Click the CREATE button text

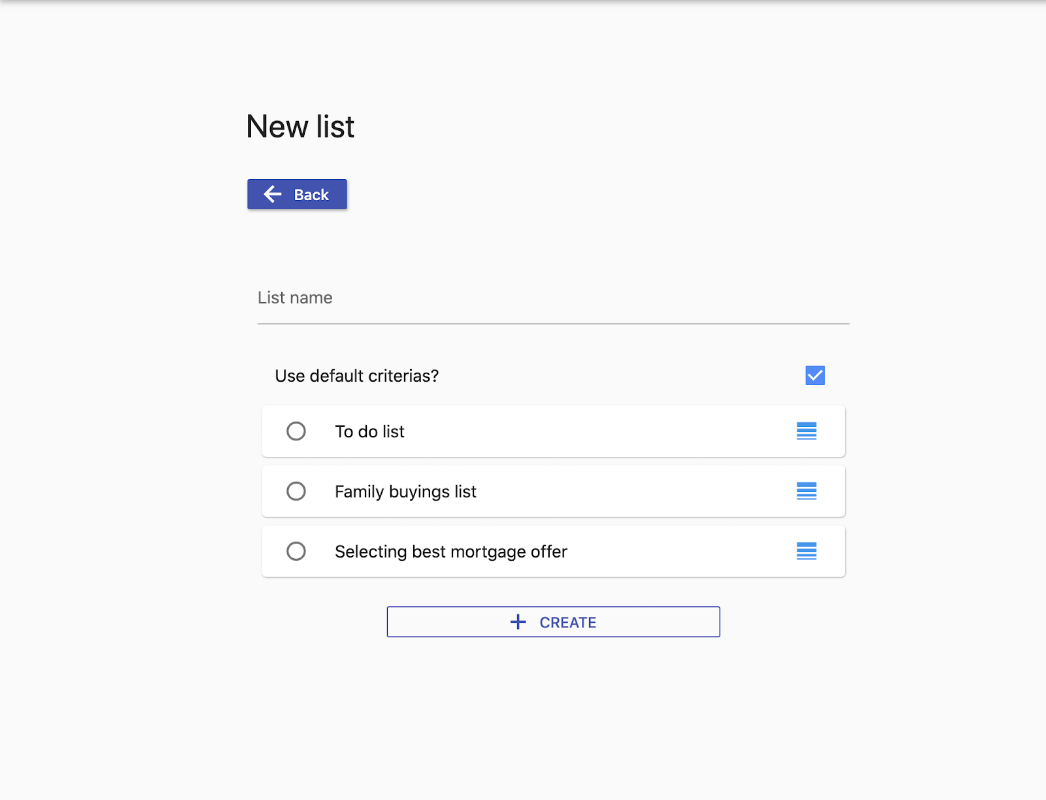tap(568, 622)
